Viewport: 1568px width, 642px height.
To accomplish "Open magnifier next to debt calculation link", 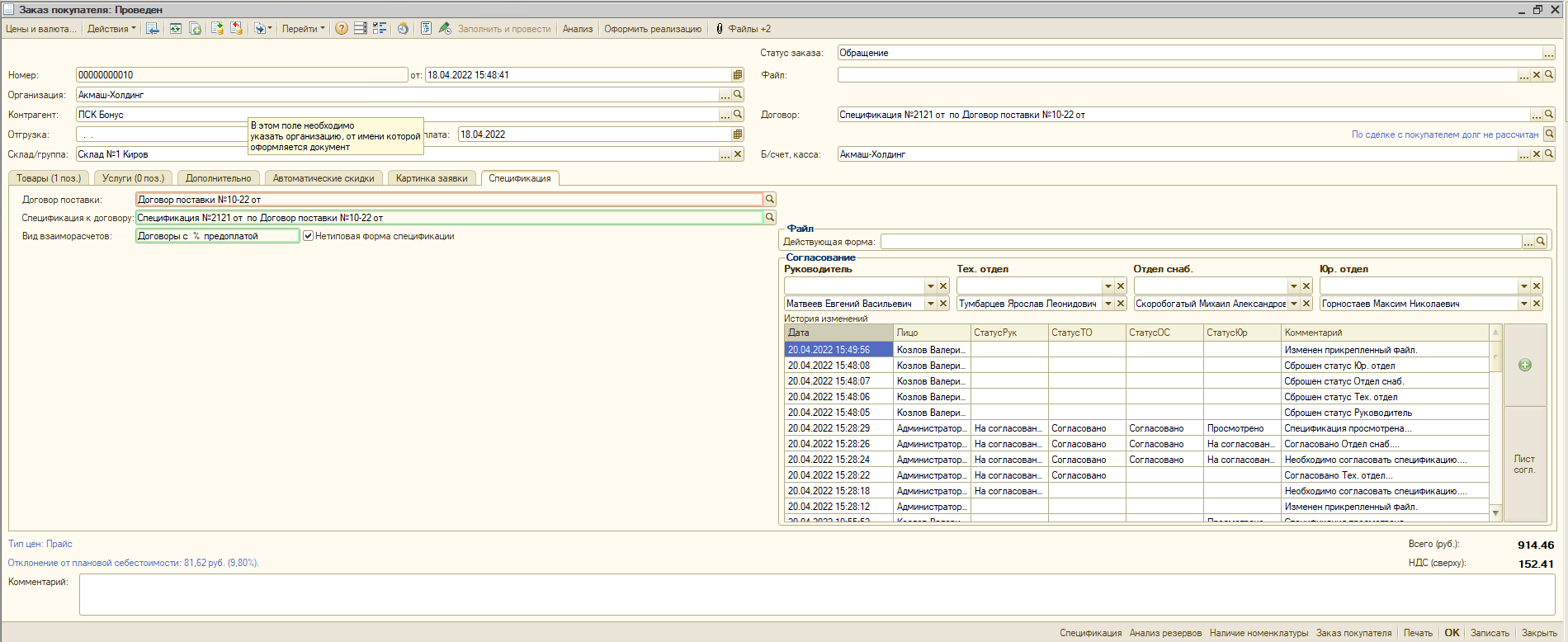I will click(1549, 135).
